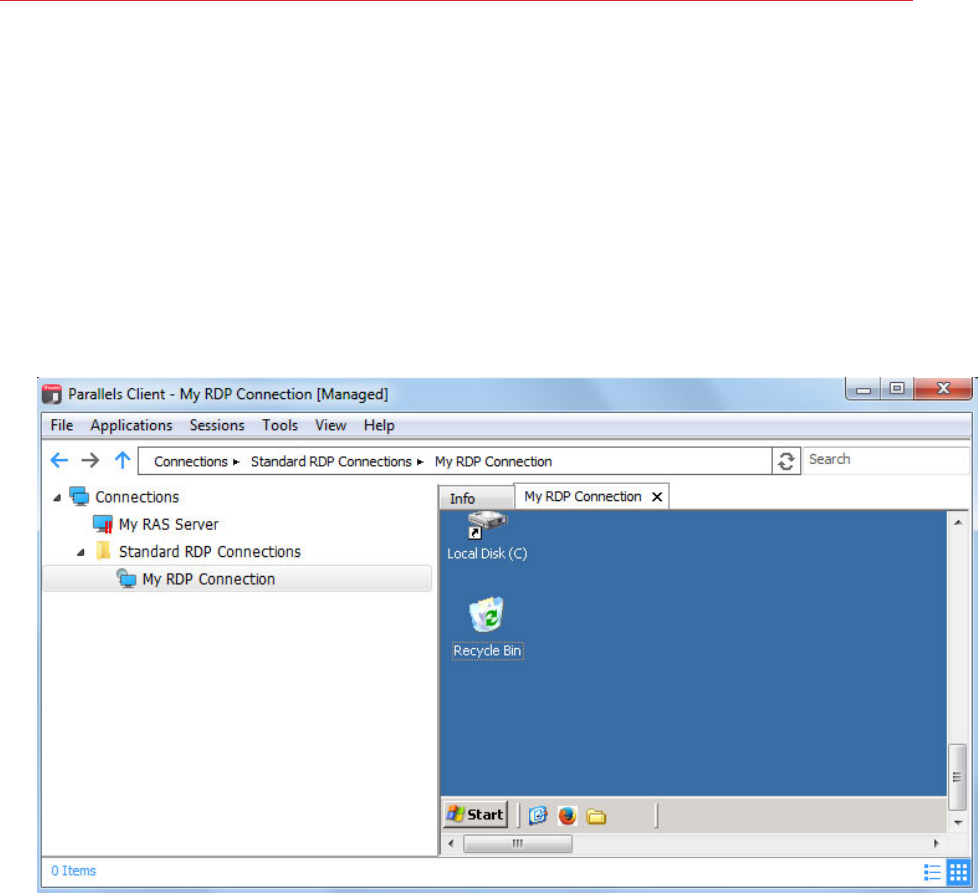Collapse the Connections tree node
The image size is (978, 893).
coord(57,498)
